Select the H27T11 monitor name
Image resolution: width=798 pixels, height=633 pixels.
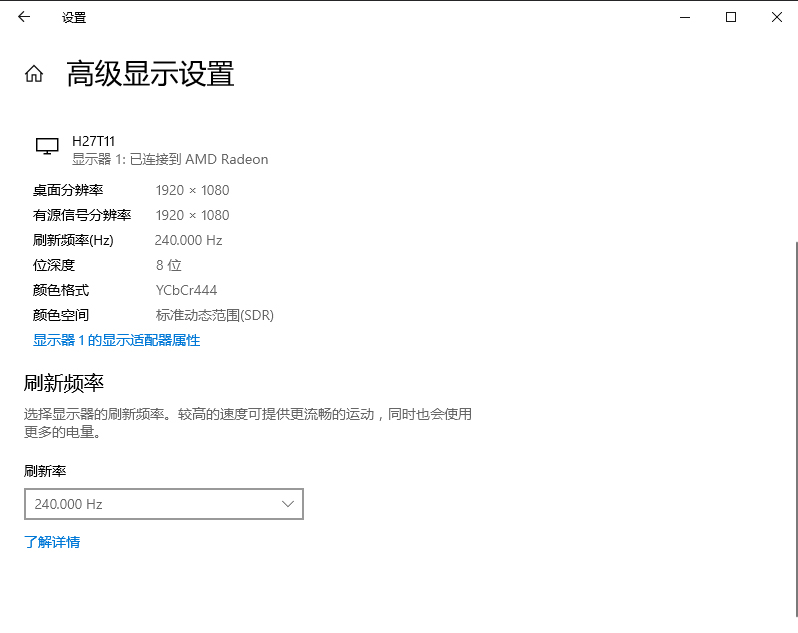point(94,141)
